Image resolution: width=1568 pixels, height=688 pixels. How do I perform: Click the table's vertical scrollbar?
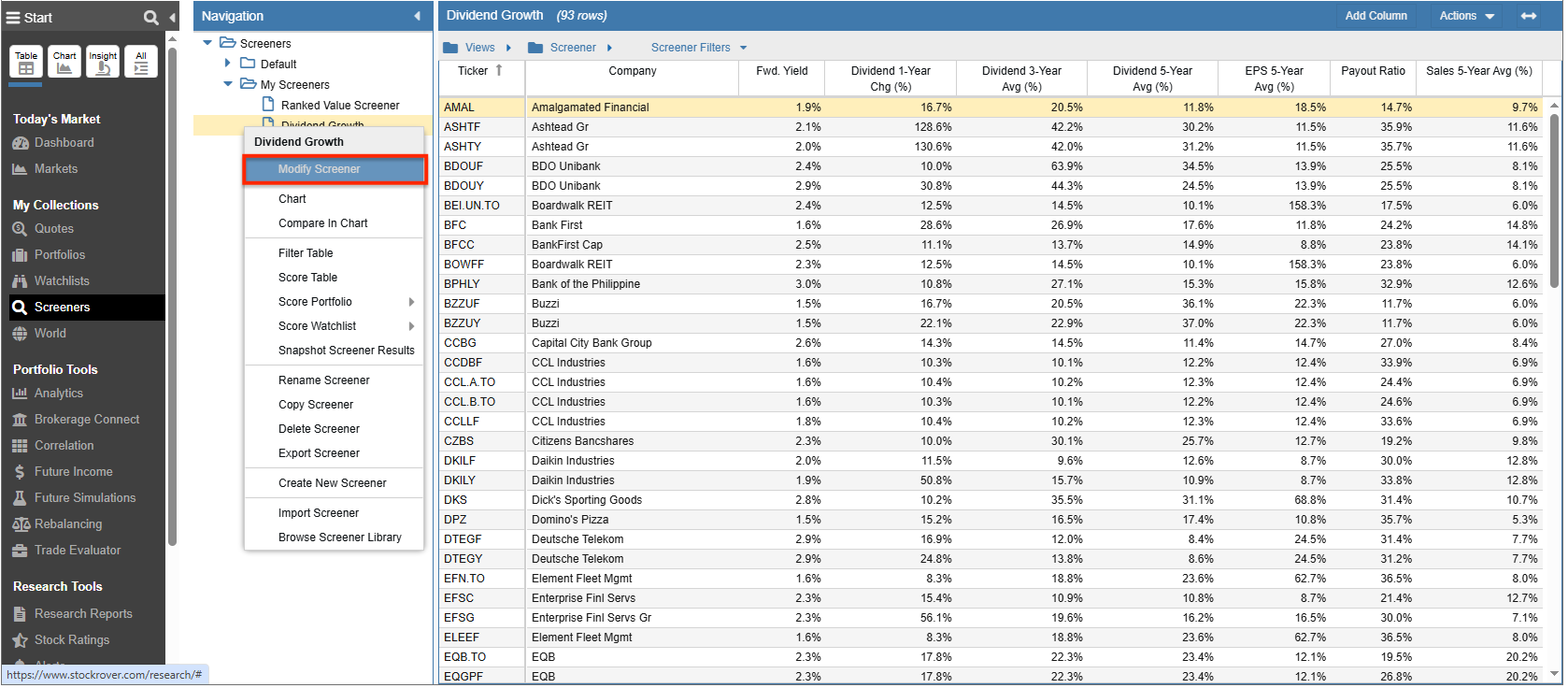[1554, 200]
